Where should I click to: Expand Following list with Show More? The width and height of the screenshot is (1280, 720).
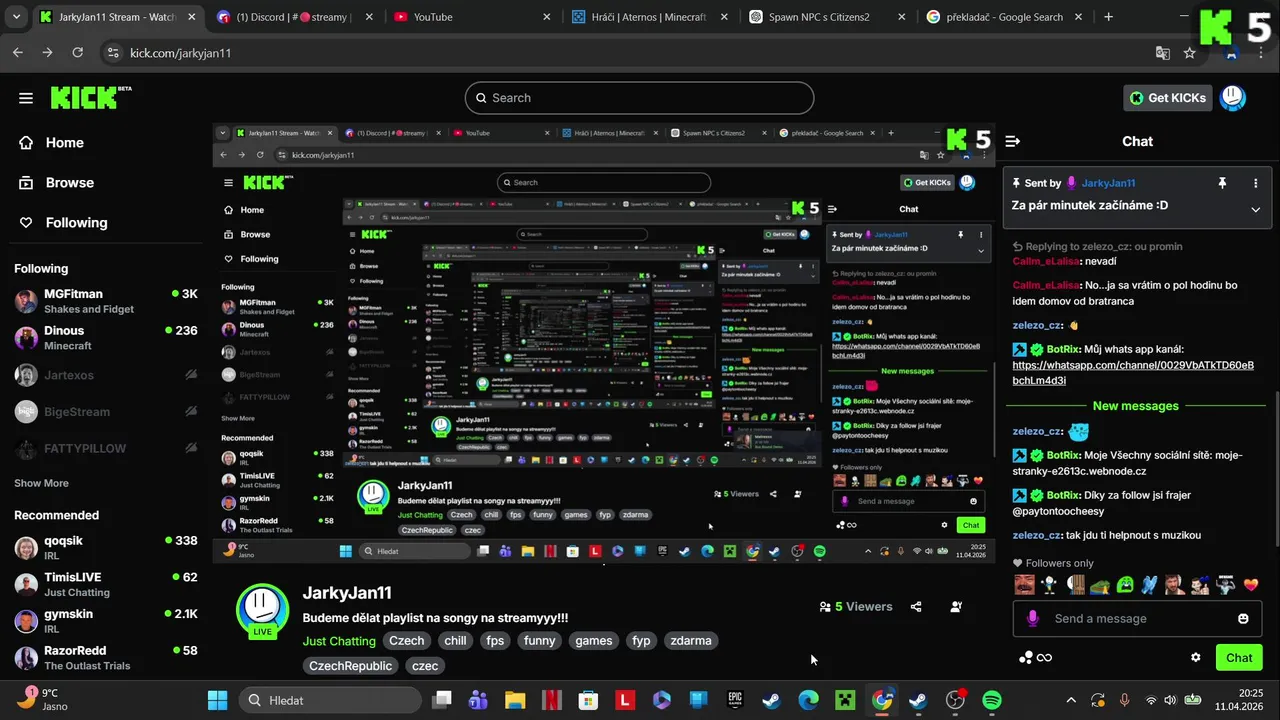(41, 483)
